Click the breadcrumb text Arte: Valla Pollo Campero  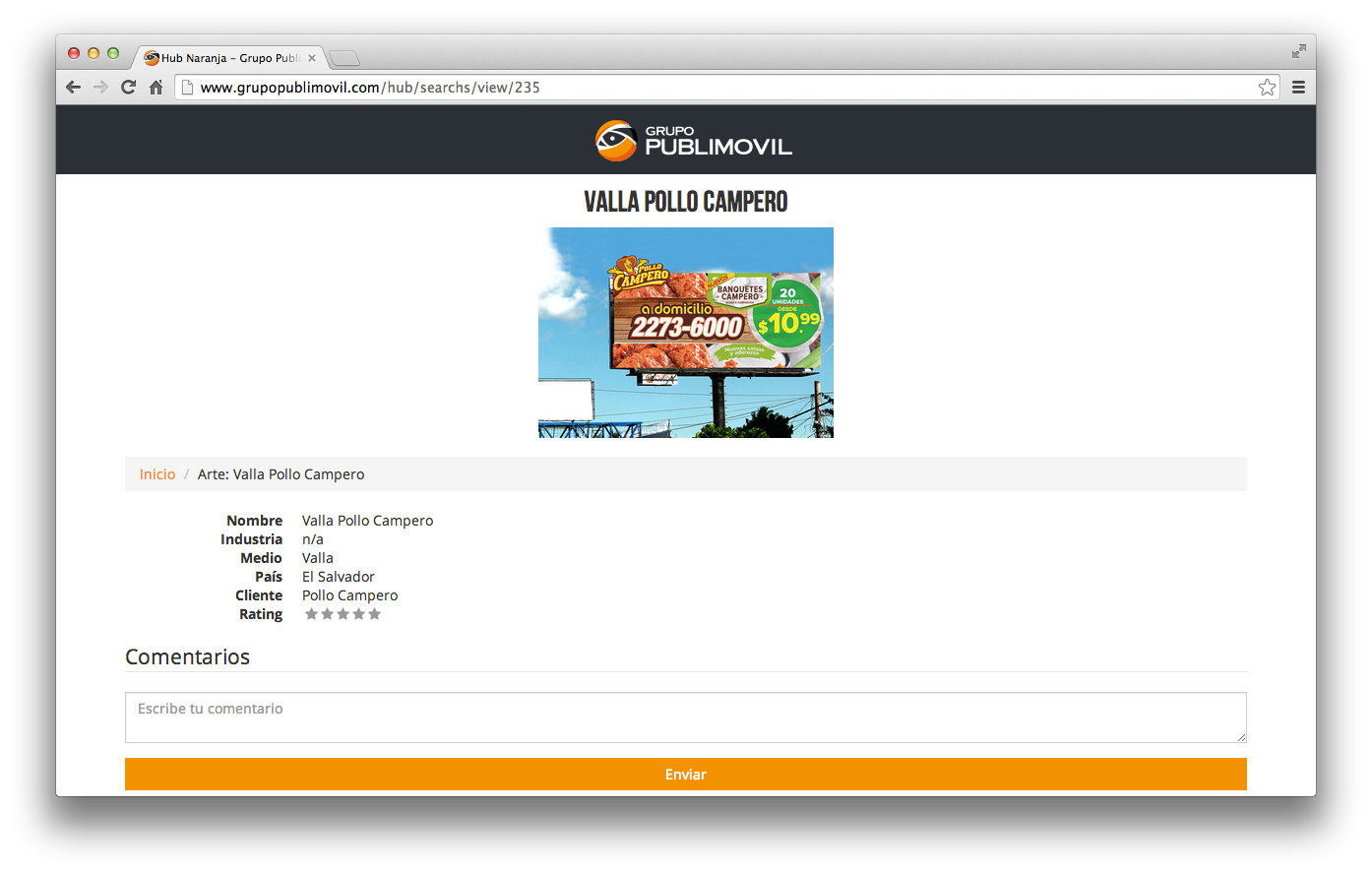[281, 474]
